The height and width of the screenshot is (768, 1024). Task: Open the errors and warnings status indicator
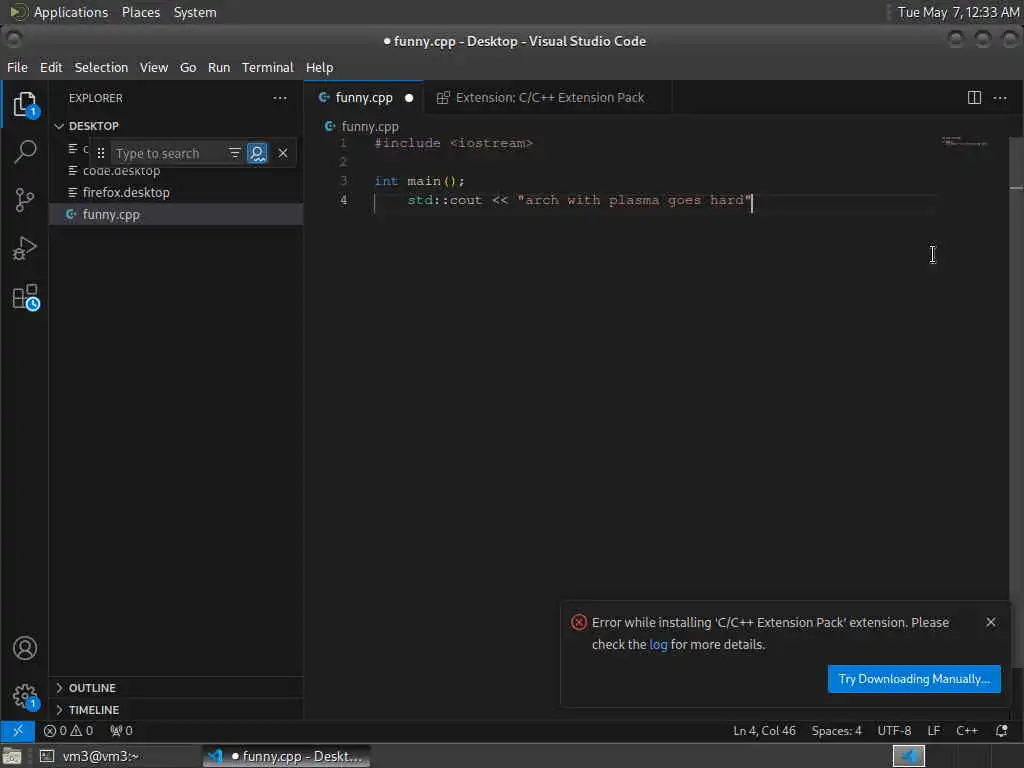tap(69, 731)
